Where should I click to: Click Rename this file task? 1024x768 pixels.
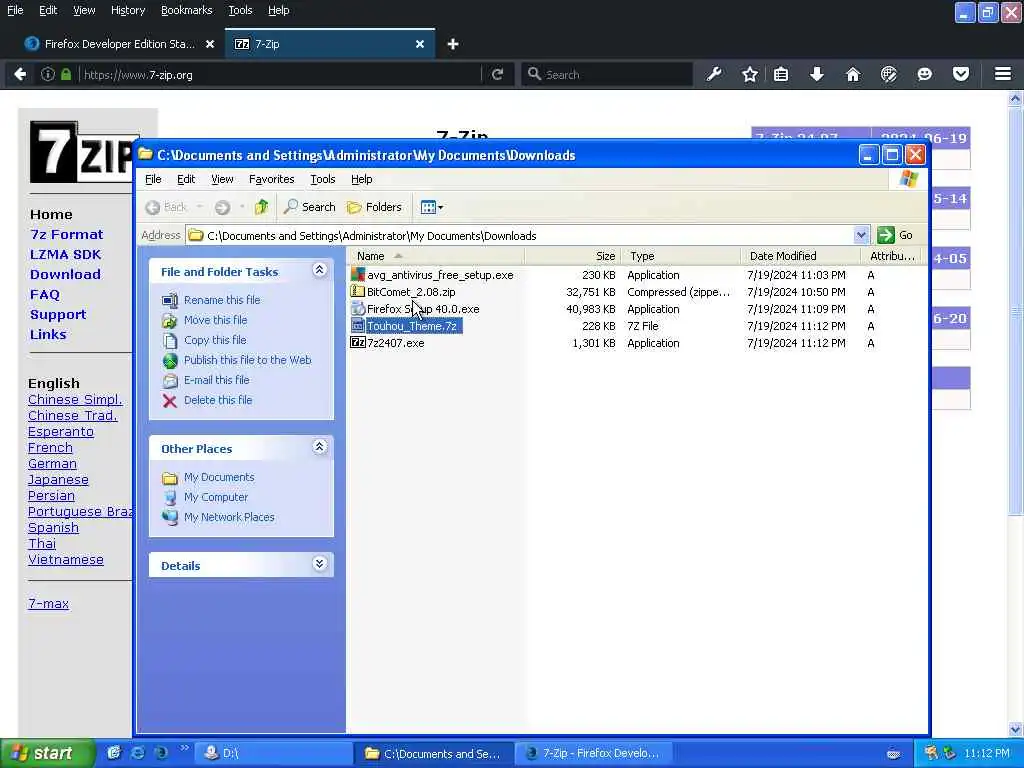(222, 300)
